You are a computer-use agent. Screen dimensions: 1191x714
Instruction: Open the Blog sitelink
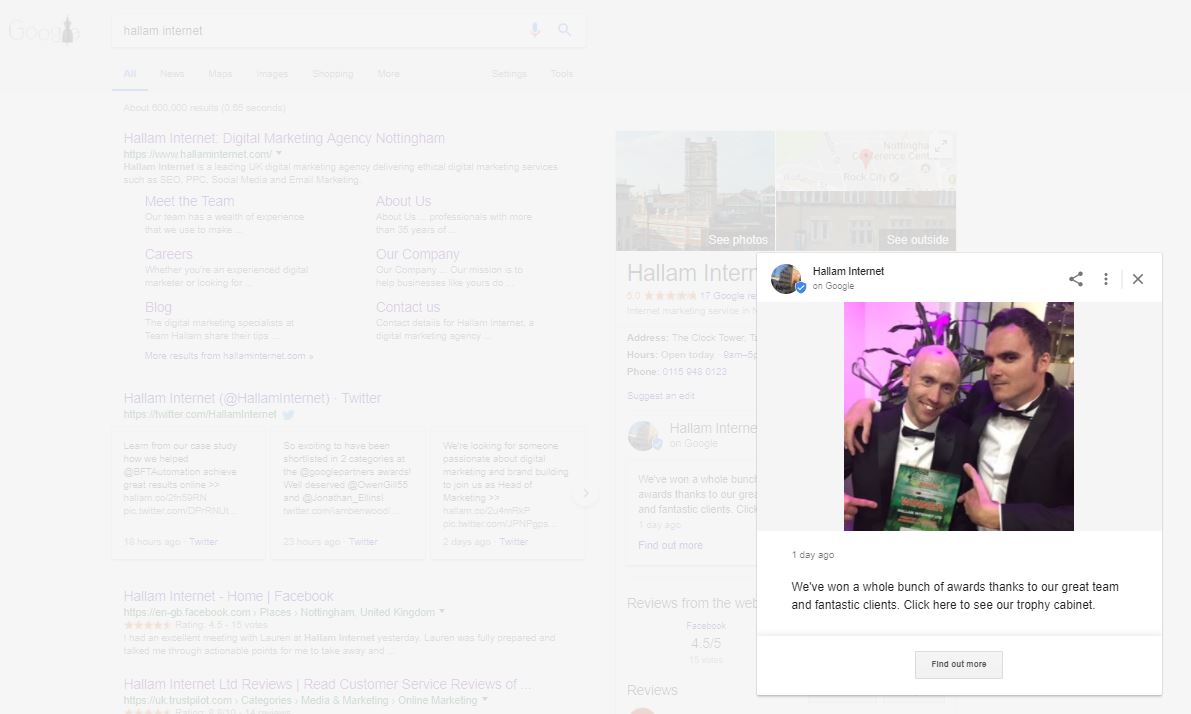158,308
